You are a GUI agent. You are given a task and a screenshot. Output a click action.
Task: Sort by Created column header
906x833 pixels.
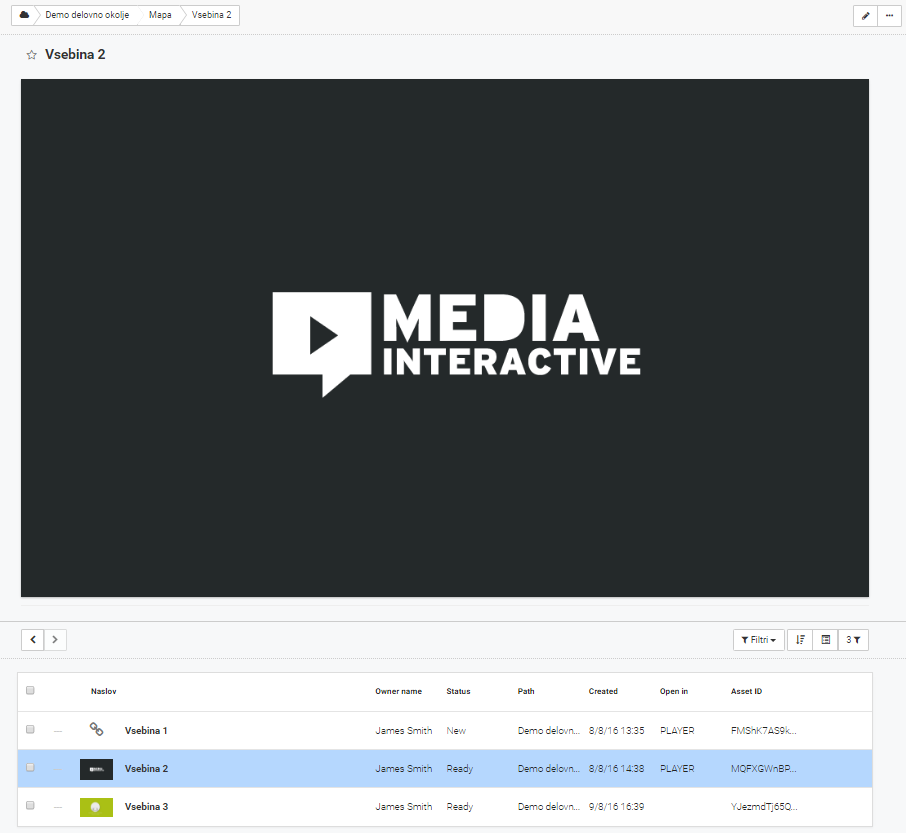click(x=603, y=691)
